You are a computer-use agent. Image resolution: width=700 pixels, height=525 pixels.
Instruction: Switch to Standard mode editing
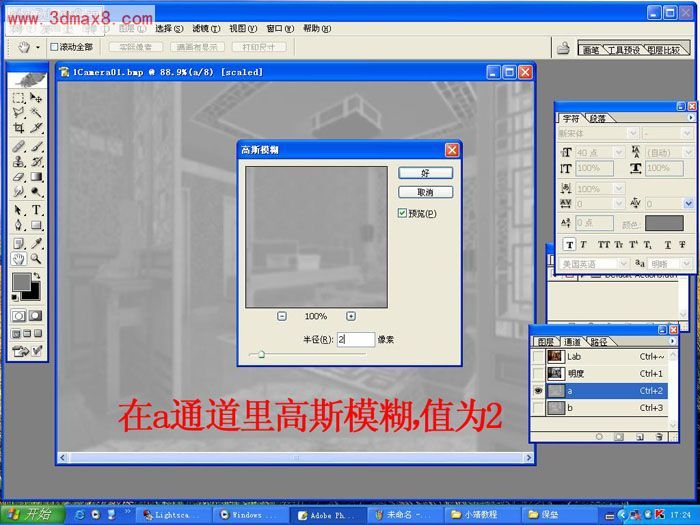point(18,316)
